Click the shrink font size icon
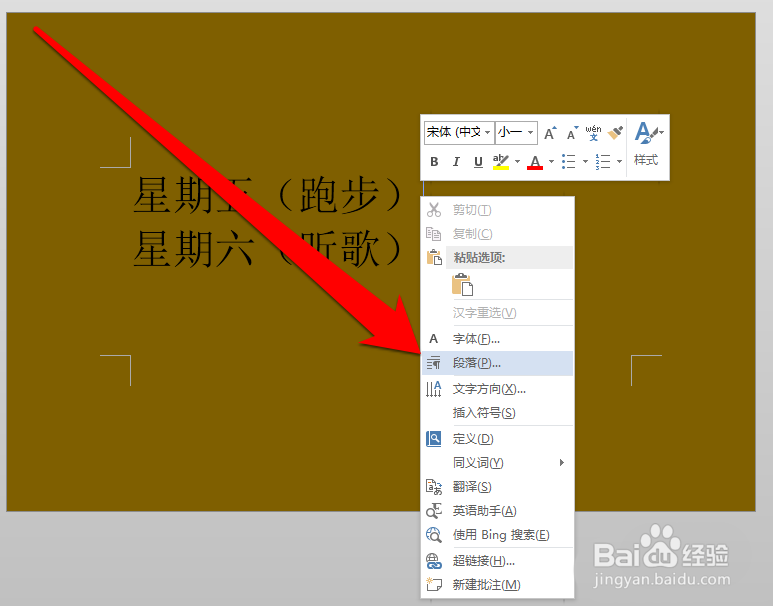The width and height of the screenshot is (773, 606). click(x=572, y=133)
